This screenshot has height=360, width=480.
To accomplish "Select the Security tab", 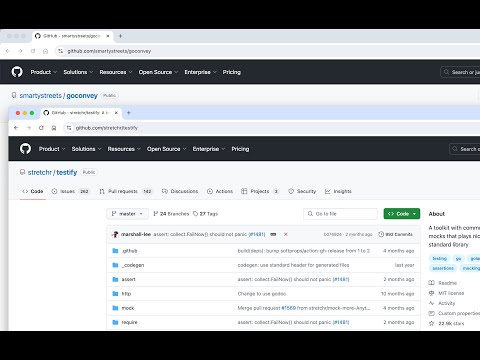I will point(302,191).
